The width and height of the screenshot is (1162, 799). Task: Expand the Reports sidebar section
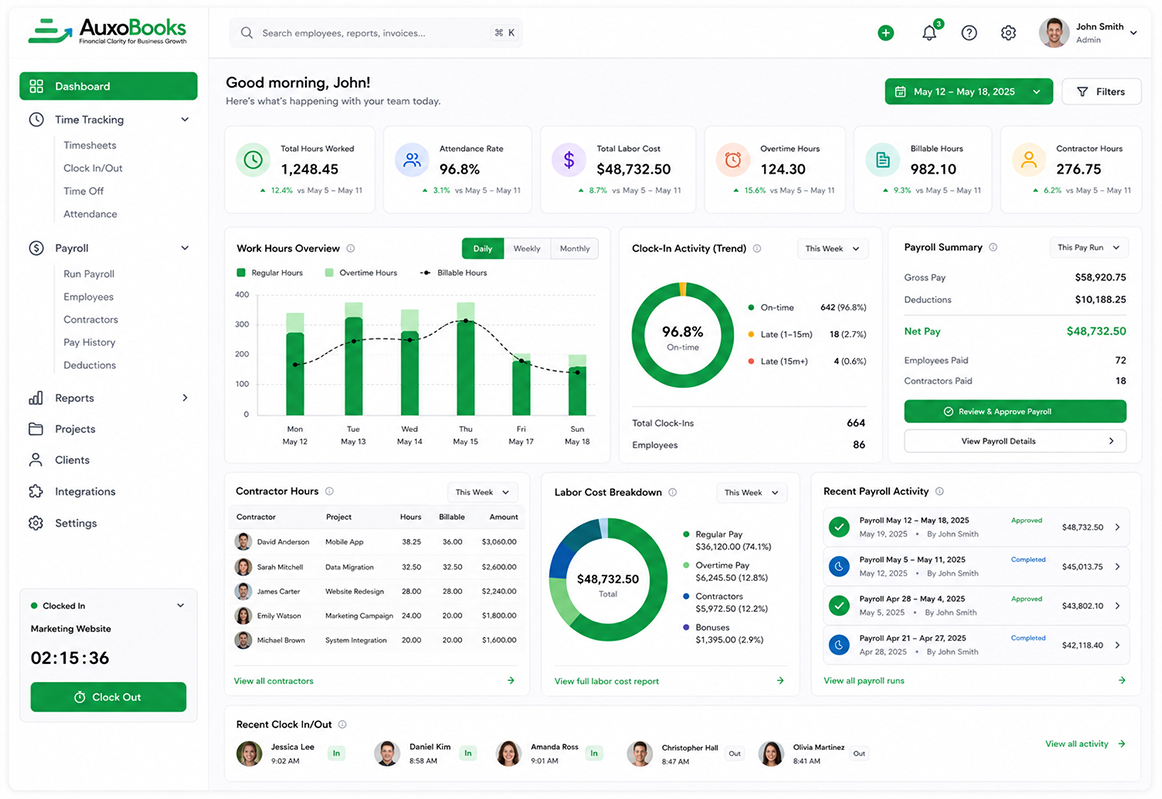tap(185, 398)
